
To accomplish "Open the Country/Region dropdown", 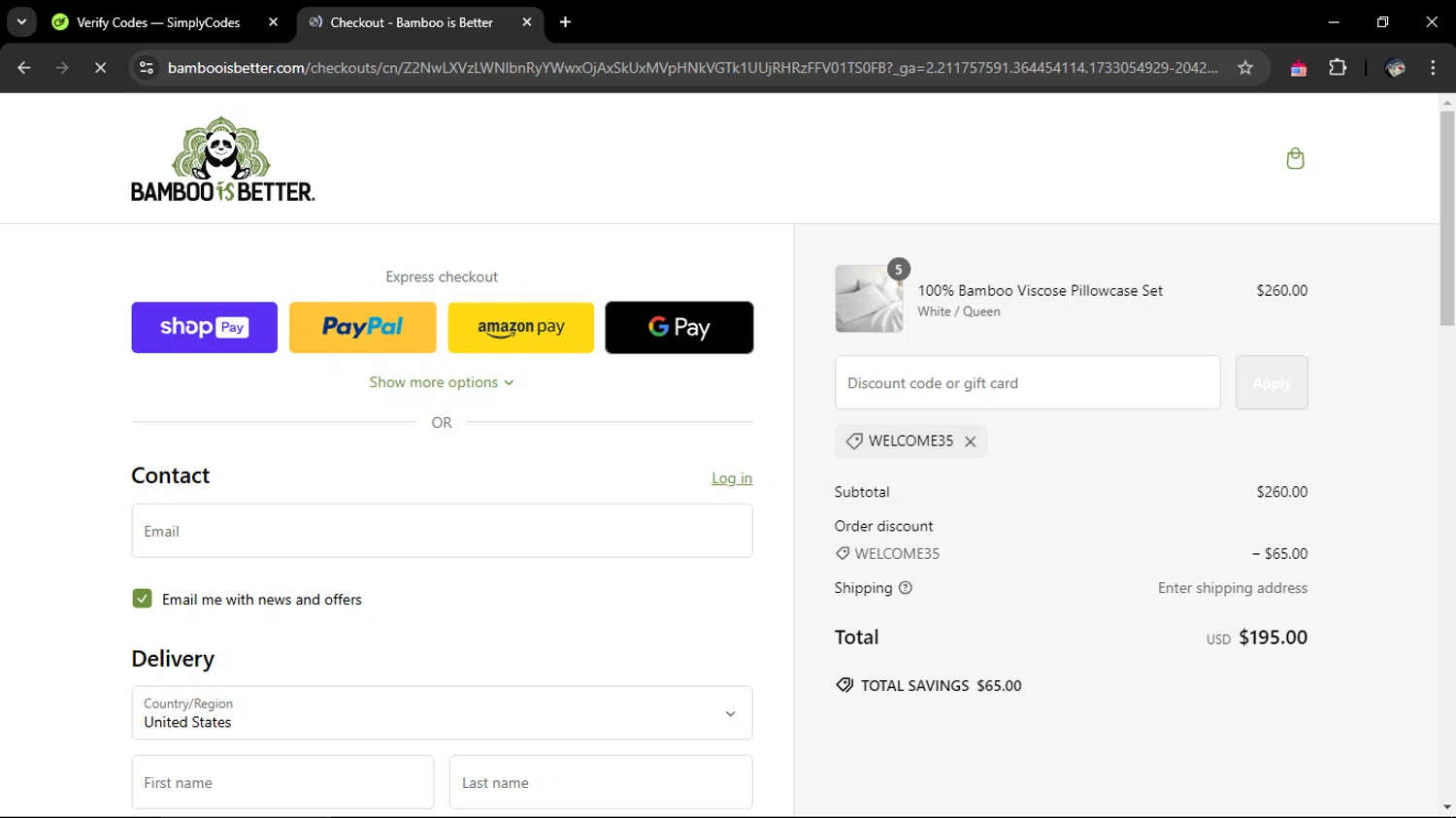I will coord(442,713).
